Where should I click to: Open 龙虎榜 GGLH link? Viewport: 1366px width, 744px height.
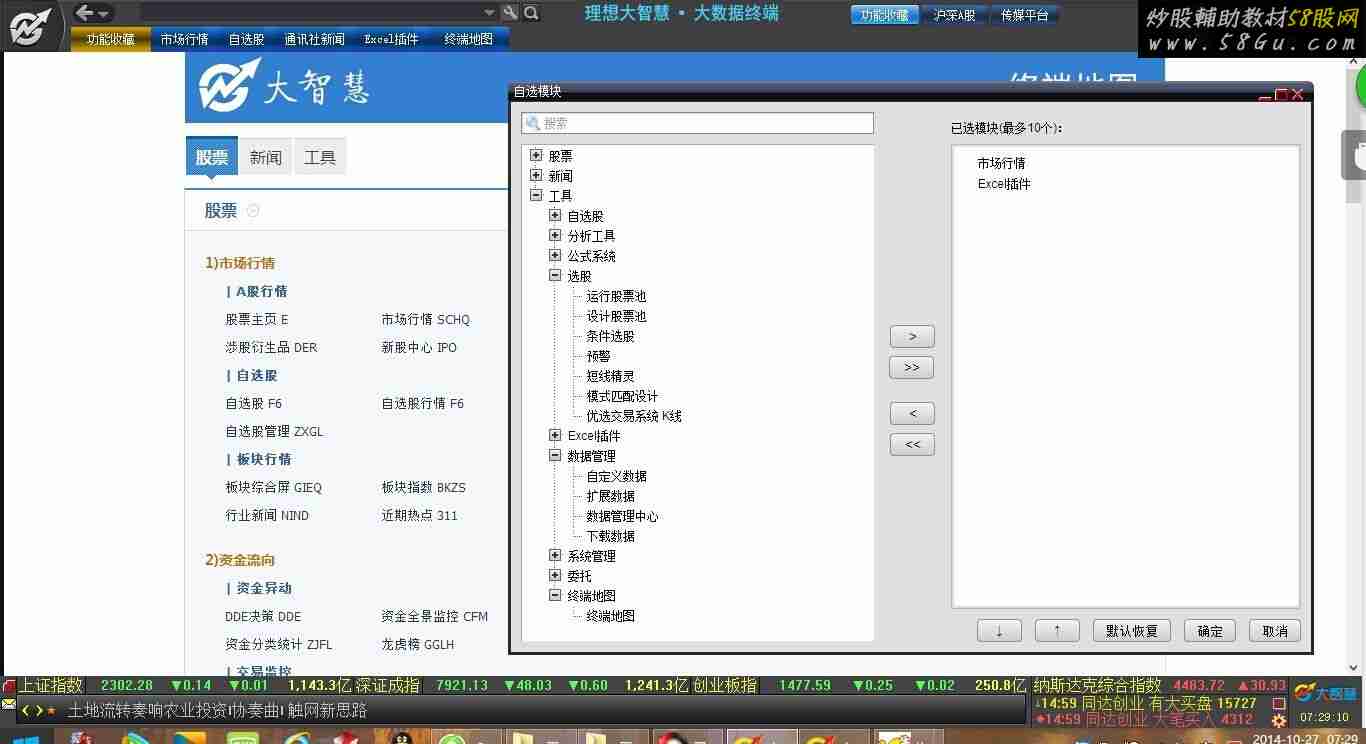pos(418,645)
